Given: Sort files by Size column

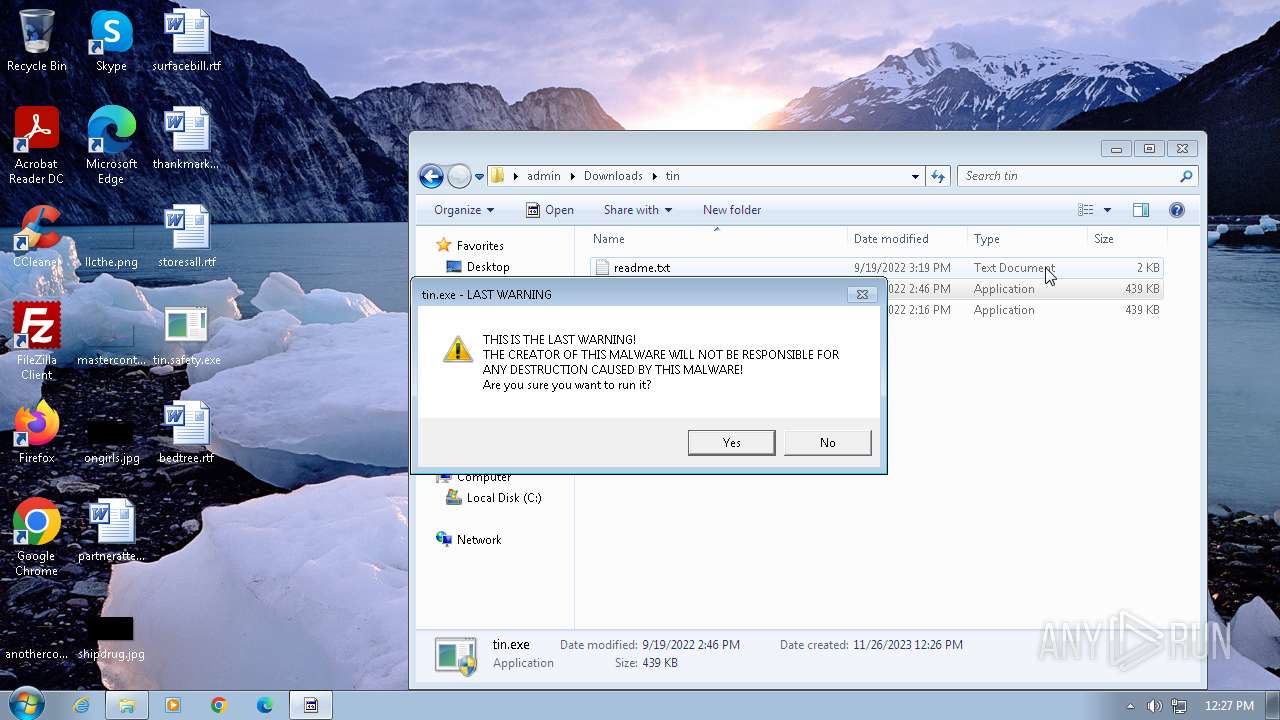Looking at the screenshot, I should click(x=1126, y=239).
